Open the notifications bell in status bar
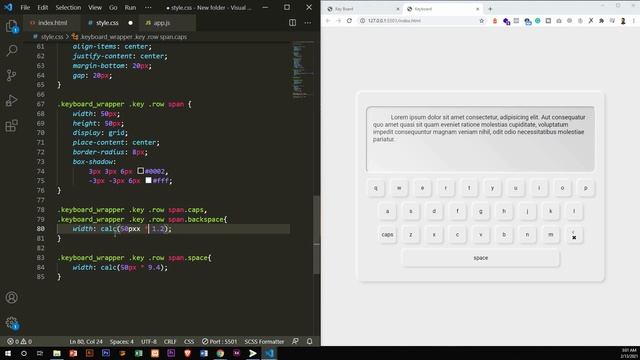 pyautogui.click(x=309, y=341)
